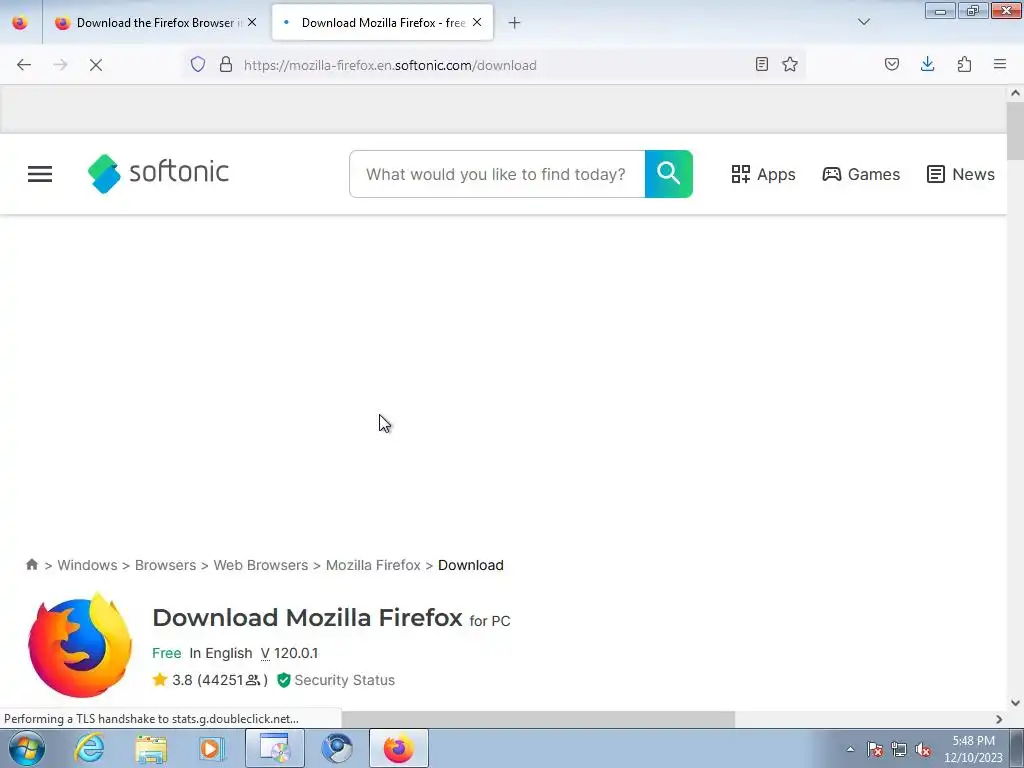View site security via the padlock icon
The image size is (1024, 768).
[226, 64]
